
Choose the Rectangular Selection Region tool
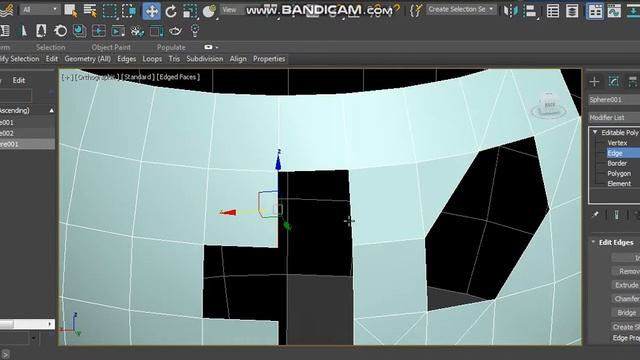click(x=109, y=11)
